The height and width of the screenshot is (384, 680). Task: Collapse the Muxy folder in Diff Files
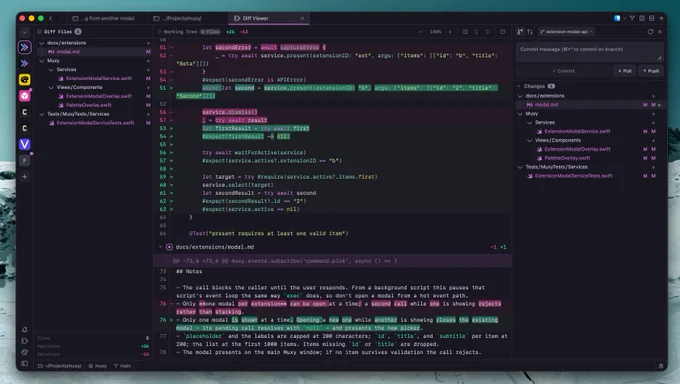pyautogui.click(x=42, y=61)
